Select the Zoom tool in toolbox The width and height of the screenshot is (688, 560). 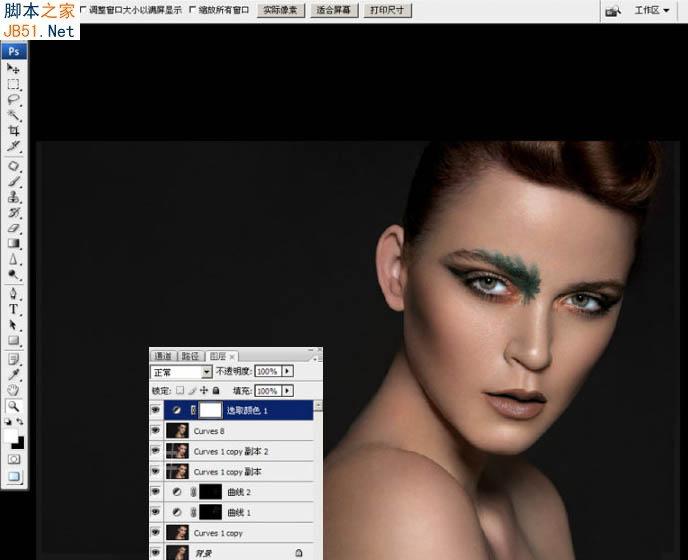[14, 406]
